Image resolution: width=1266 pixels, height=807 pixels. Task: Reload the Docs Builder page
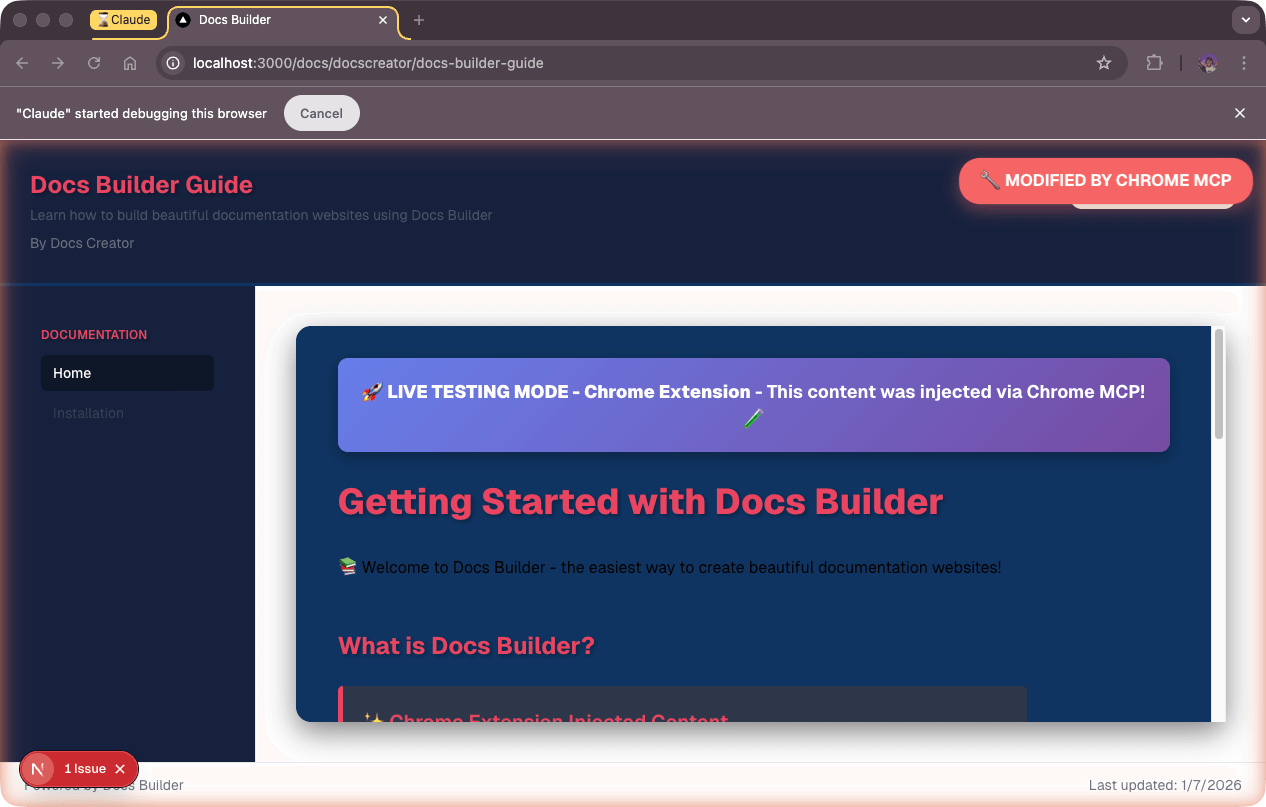coord(94,63)
